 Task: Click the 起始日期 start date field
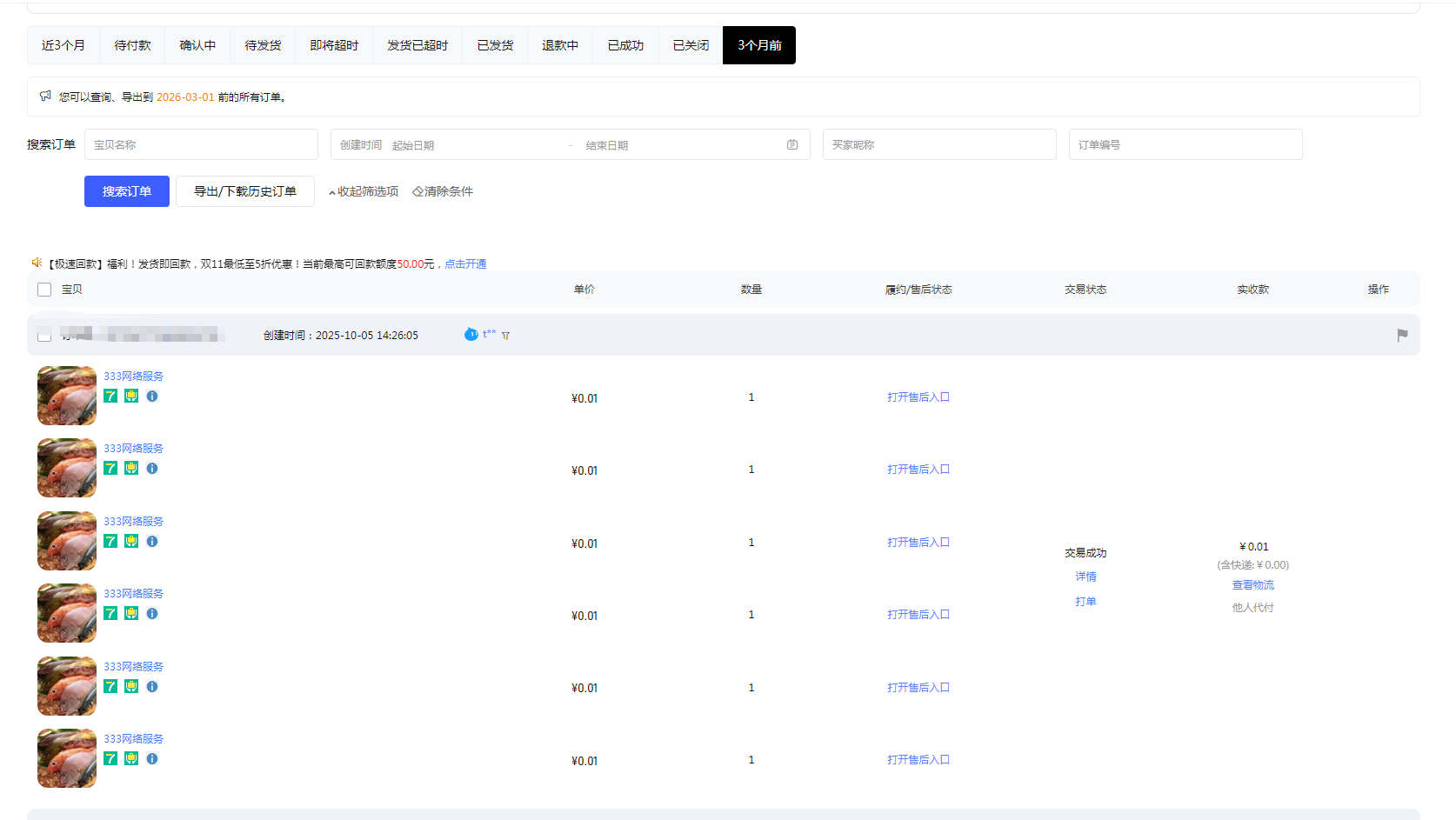click(x=474, y=145)
